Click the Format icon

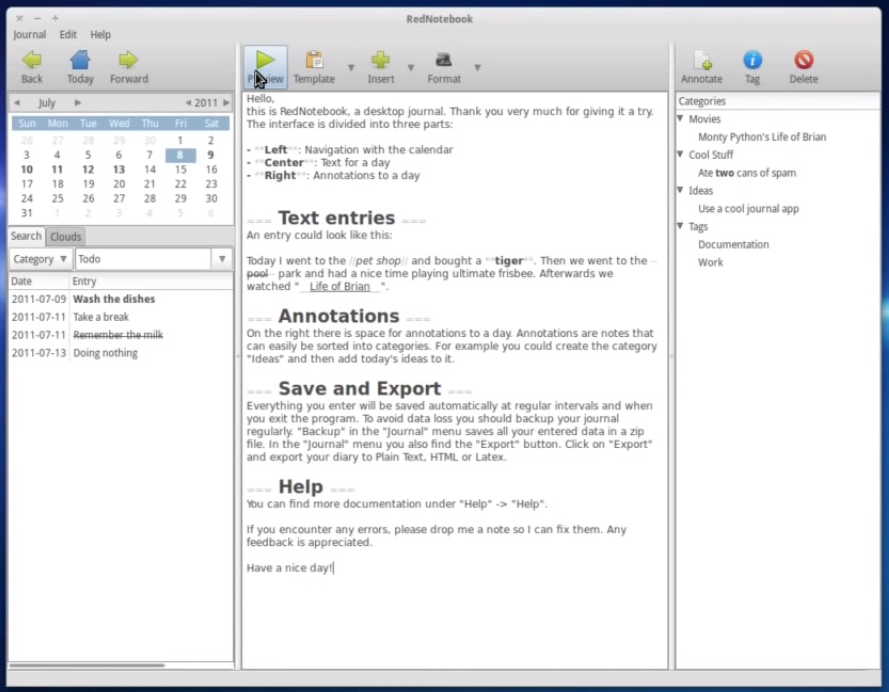(x=443, y=62)
